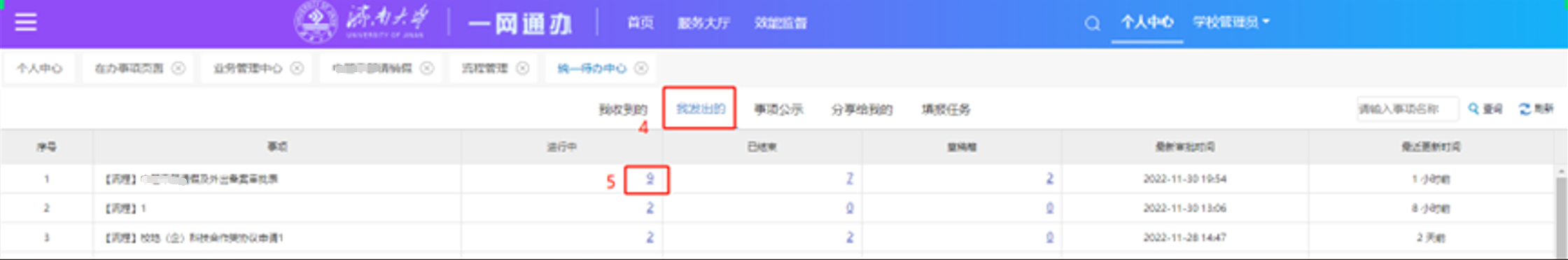Open draft box count 0 in row 3
The height and width of the screenshot is (260, 1568).
click(x=1050, y=238)
